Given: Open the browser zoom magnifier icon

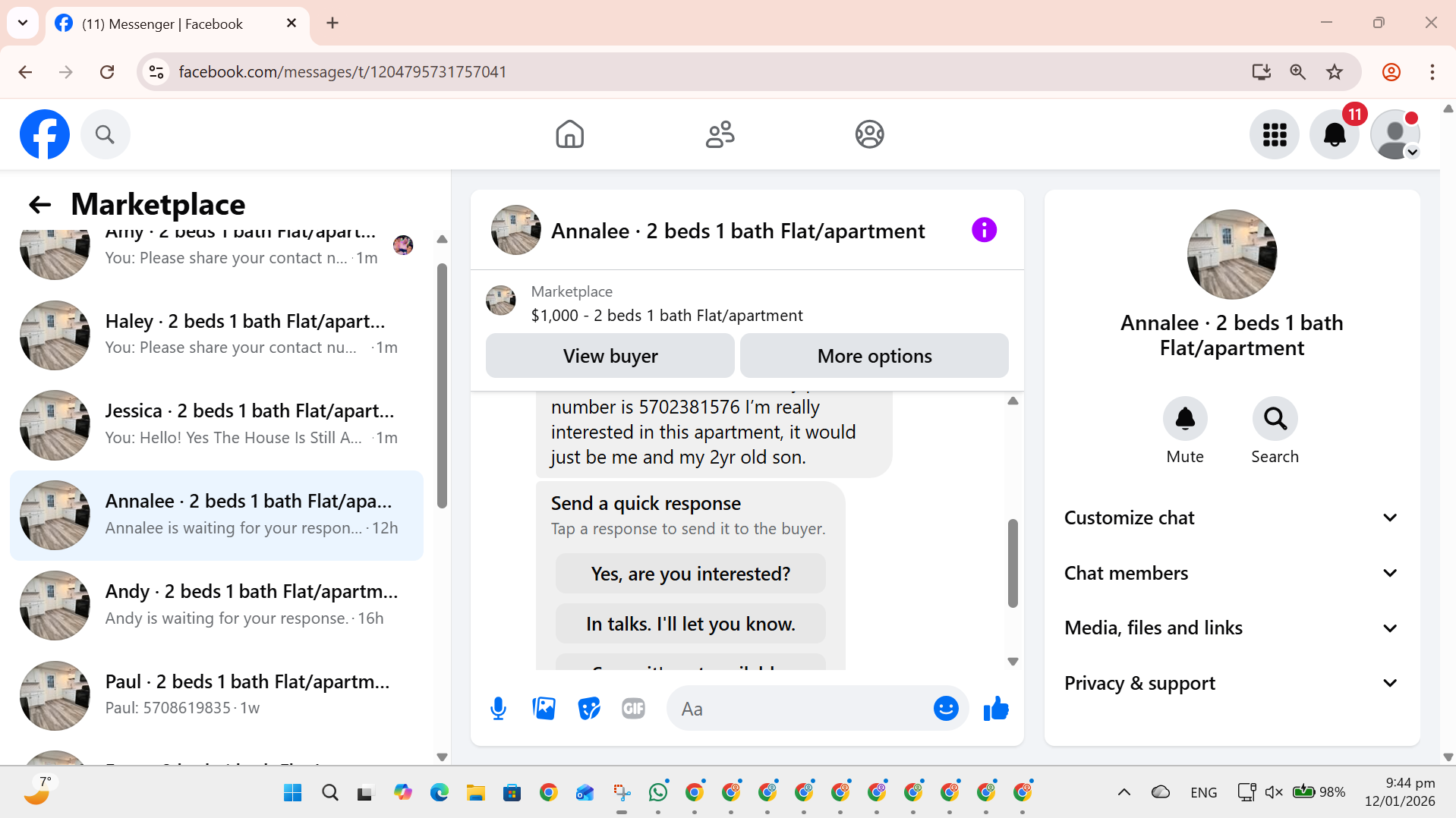Looking at the screenshot, I should (x=1298, y=72).
